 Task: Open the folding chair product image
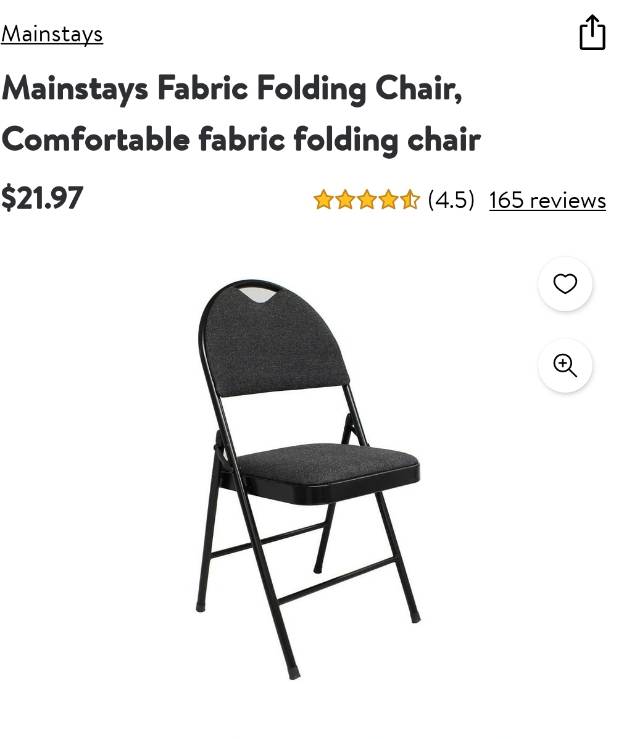point(308,479)
